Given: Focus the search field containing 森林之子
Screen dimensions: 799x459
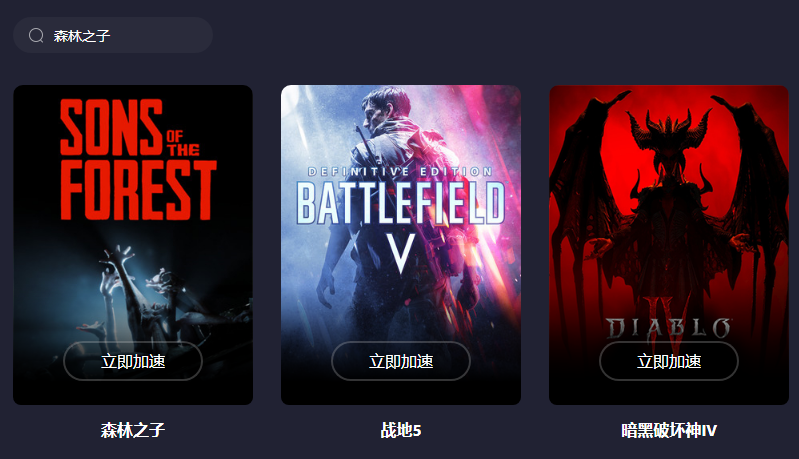Looking at the screenshot, I should click(113, 35).
